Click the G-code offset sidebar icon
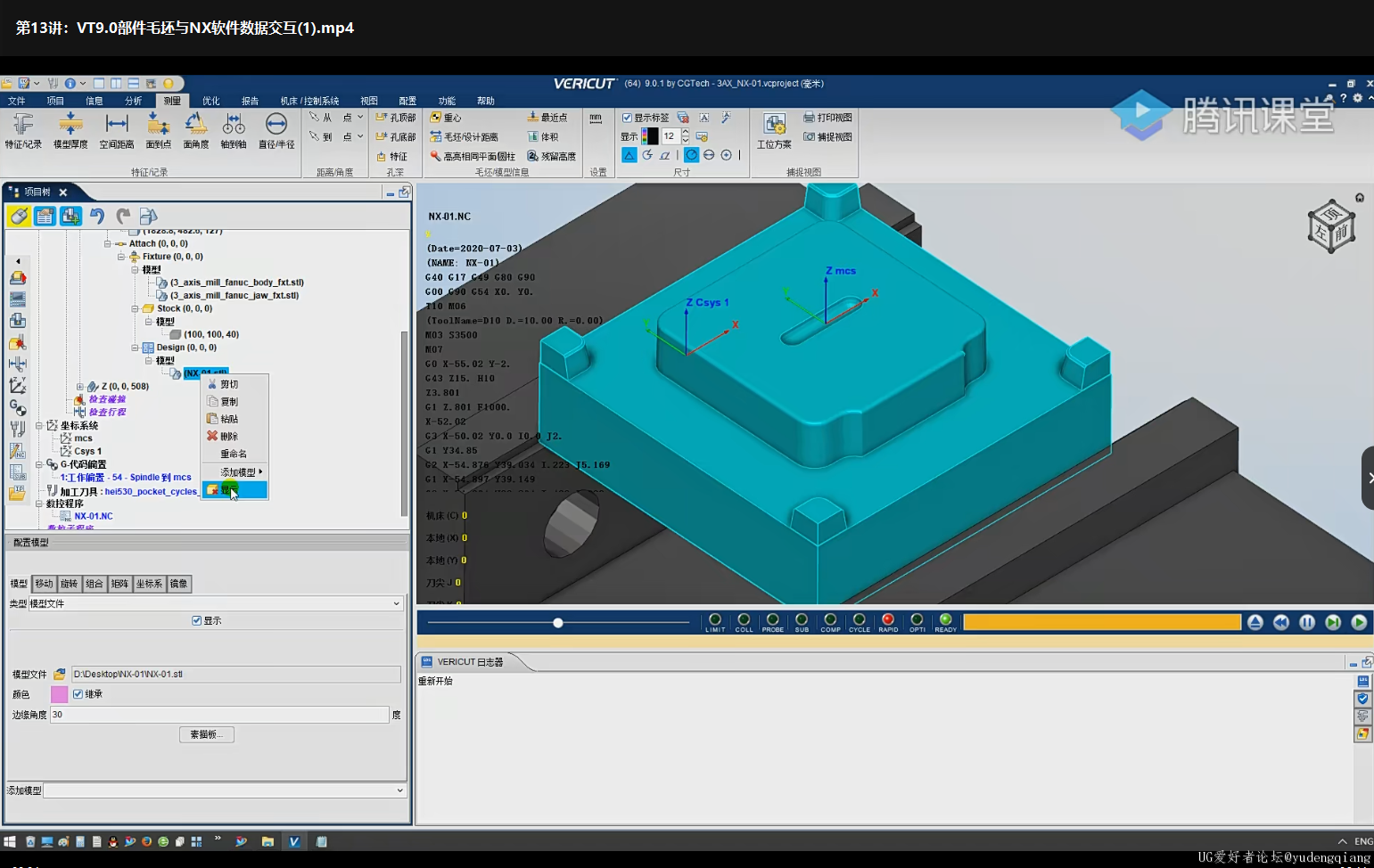Viewport: 1374px width, 868px height. pos(17,407)
